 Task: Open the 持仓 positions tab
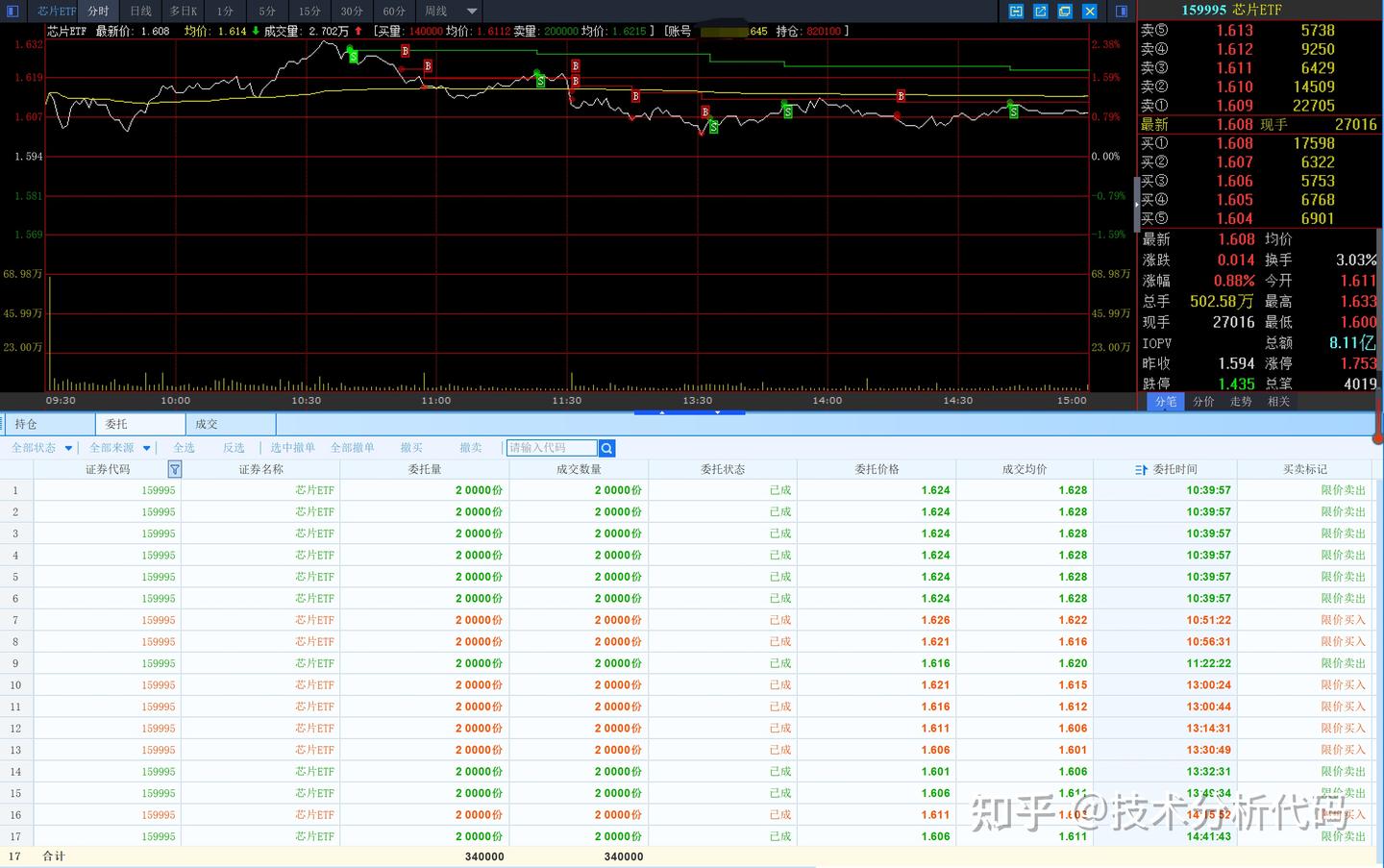pos(49,424)
